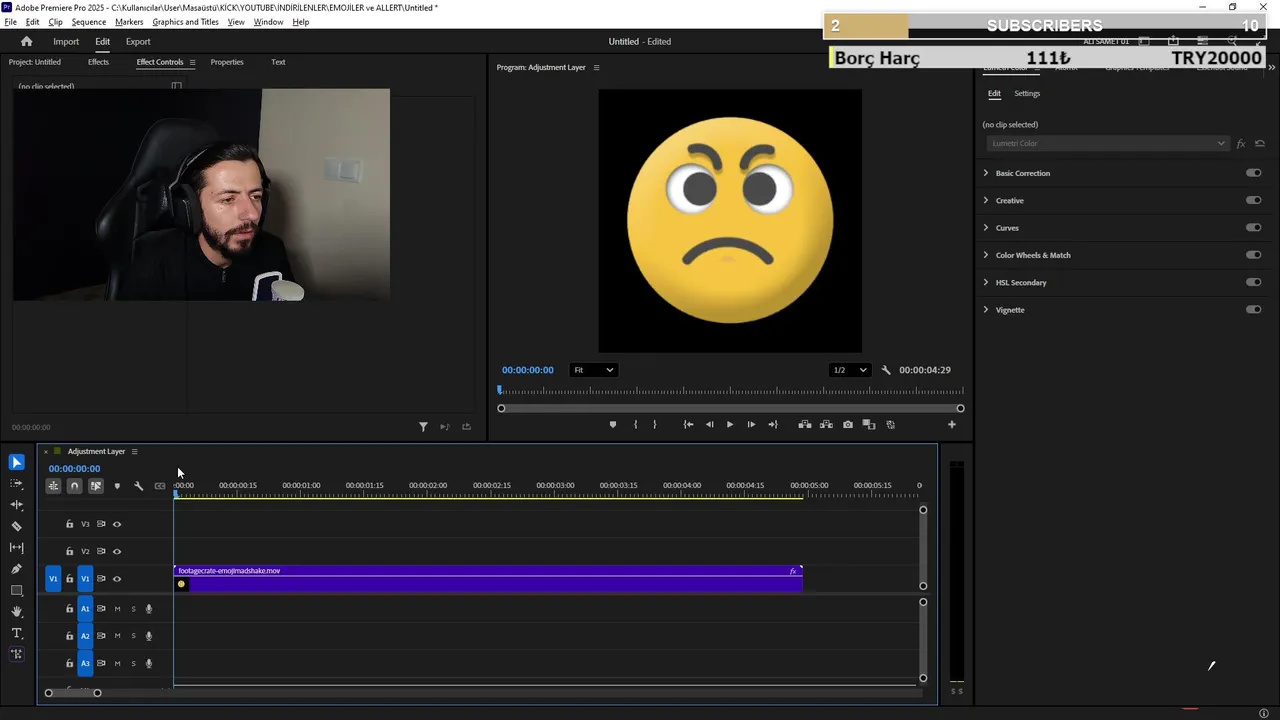Select the Rectangle tool
Viewport: 1280px width, 720px height.
tap(16, 590)
